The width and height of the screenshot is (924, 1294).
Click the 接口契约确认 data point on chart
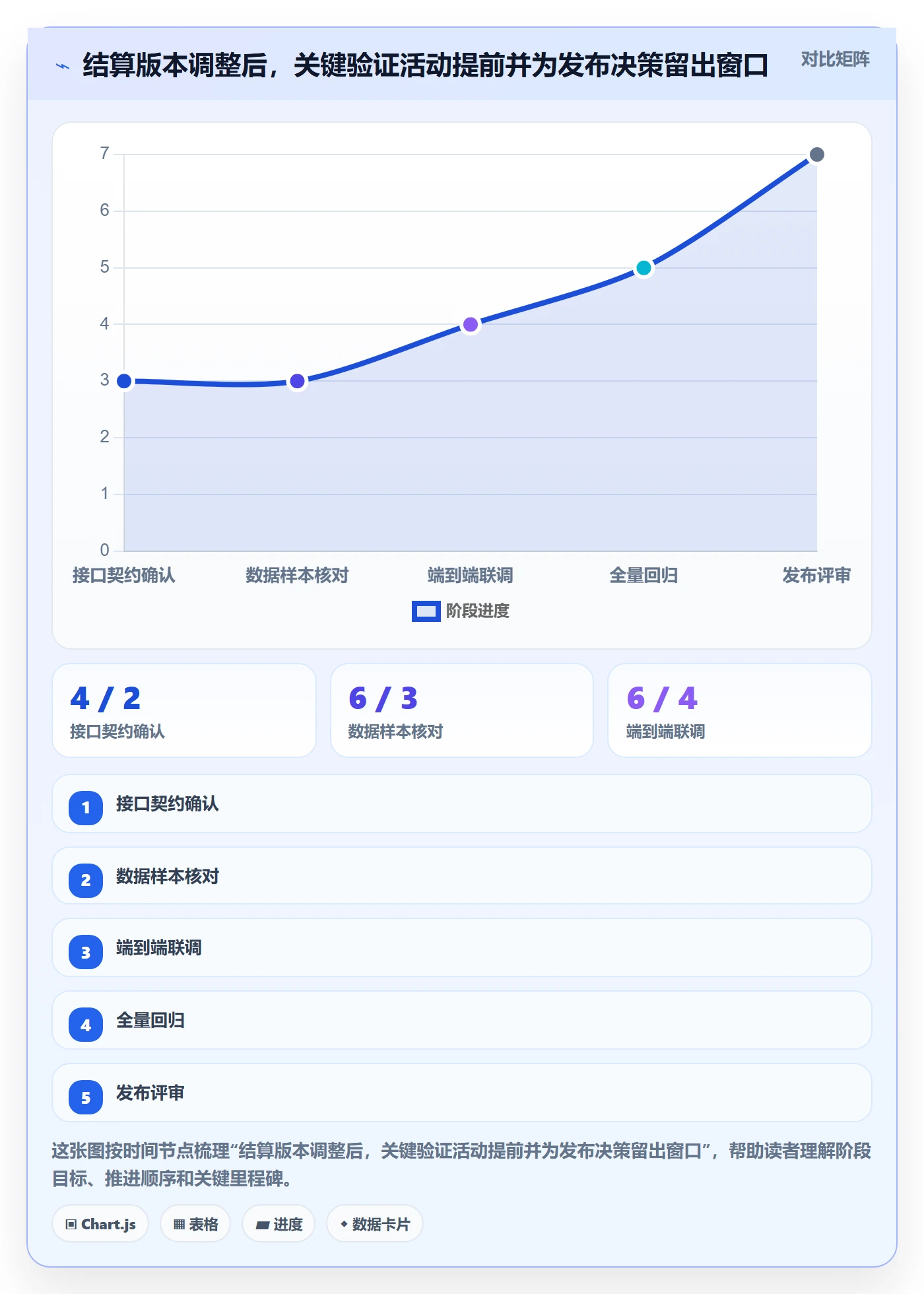(x=124, y=381)
